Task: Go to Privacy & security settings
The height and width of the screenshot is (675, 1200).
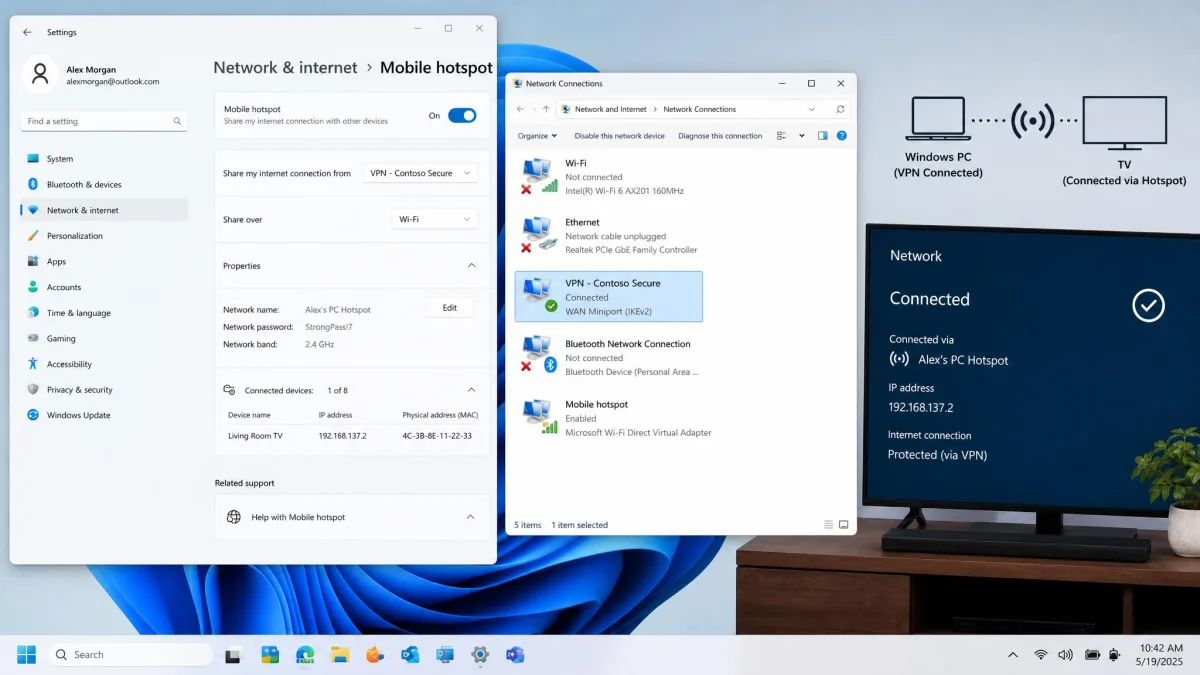Action: point(104,390)
